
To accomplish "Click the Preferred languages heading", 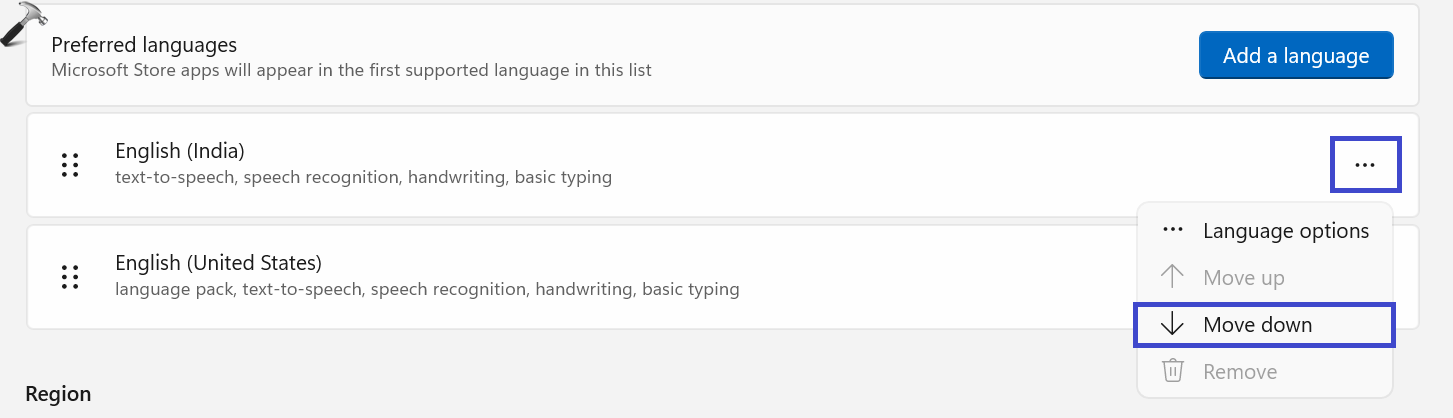I will click(144, 45).
